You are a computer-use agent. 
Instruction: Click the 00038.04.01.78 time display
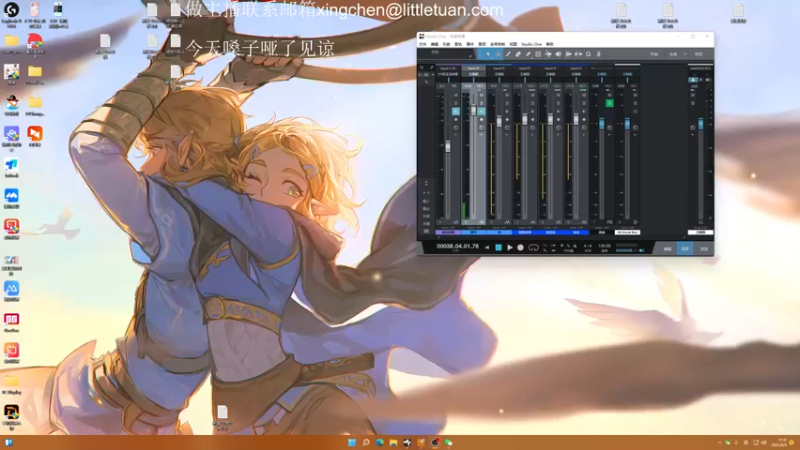[458, 246]
